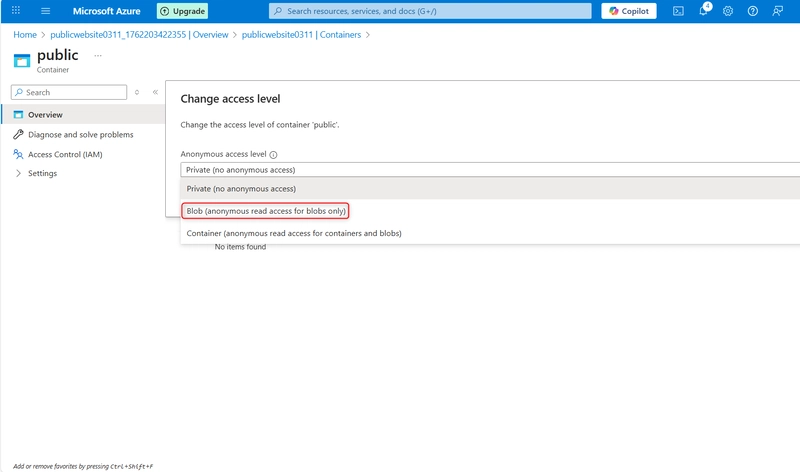800x472 pixels.
Task: Go to Access Control (IAM)
Action: [65, 154]
